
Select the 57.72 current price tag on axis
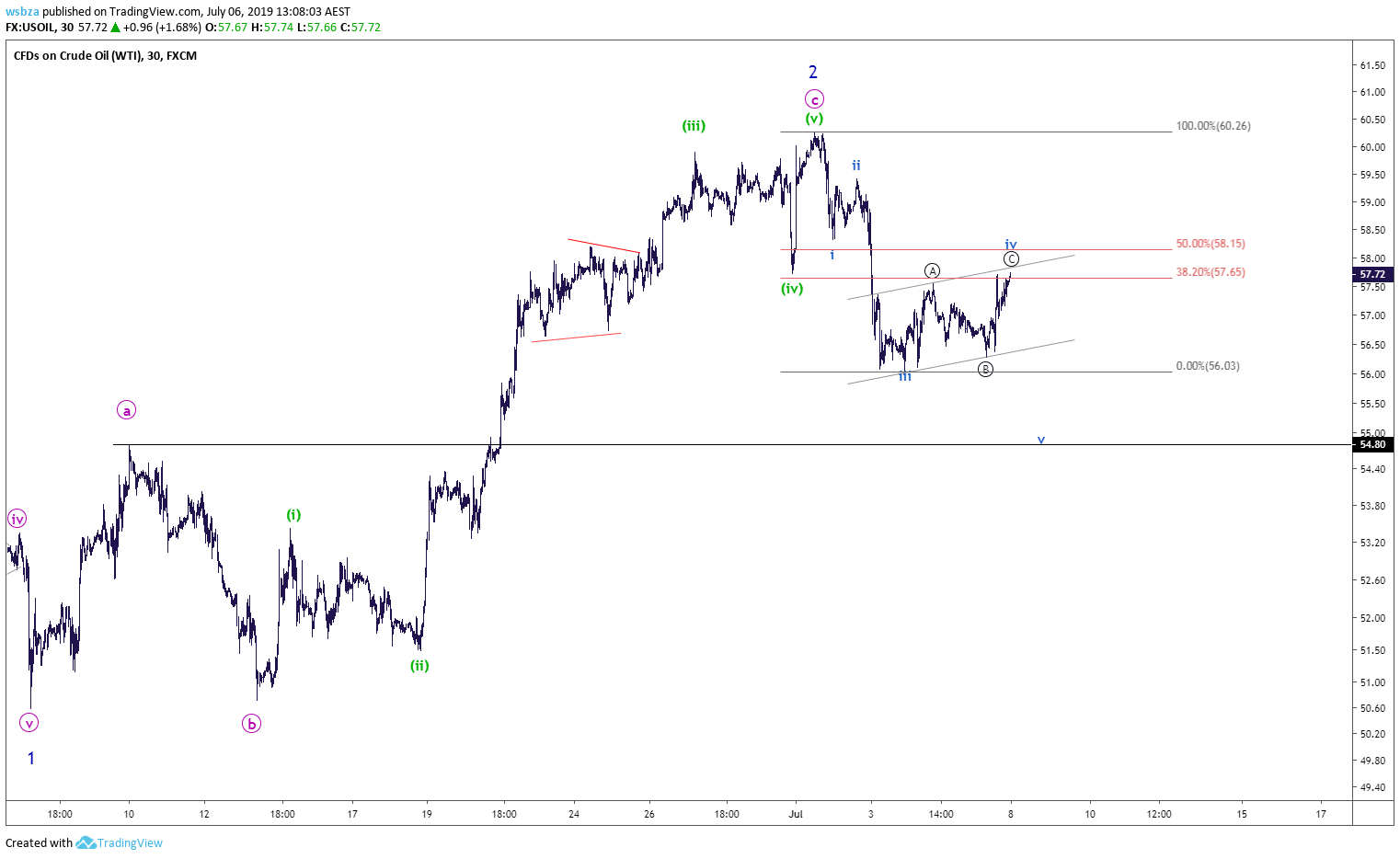click(1372, 274)
